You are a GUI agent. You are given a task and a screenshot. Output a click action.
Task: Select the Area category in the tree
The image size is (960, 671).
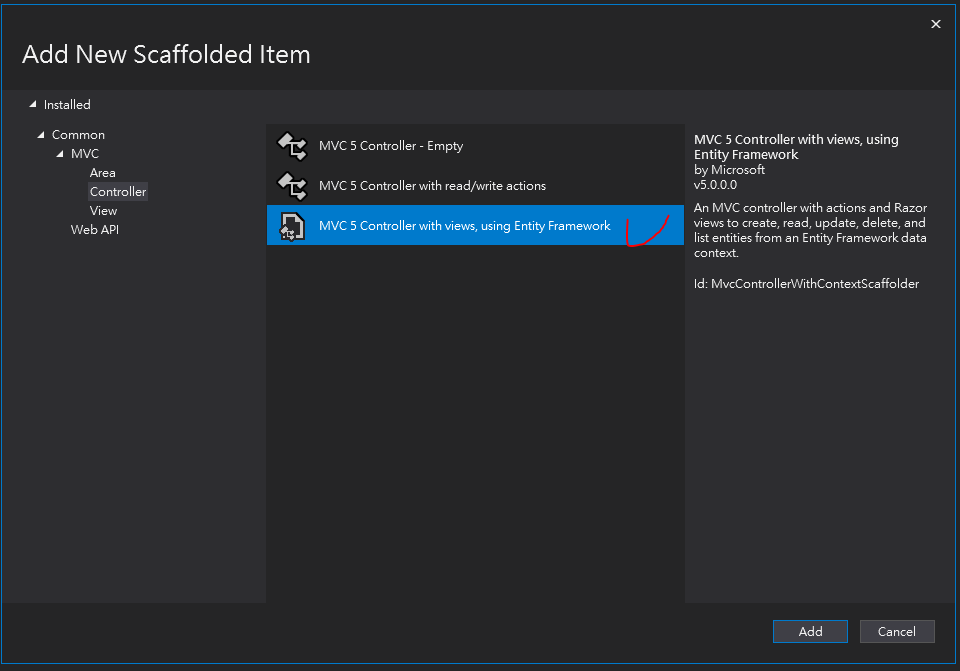[x=102, y=173]
